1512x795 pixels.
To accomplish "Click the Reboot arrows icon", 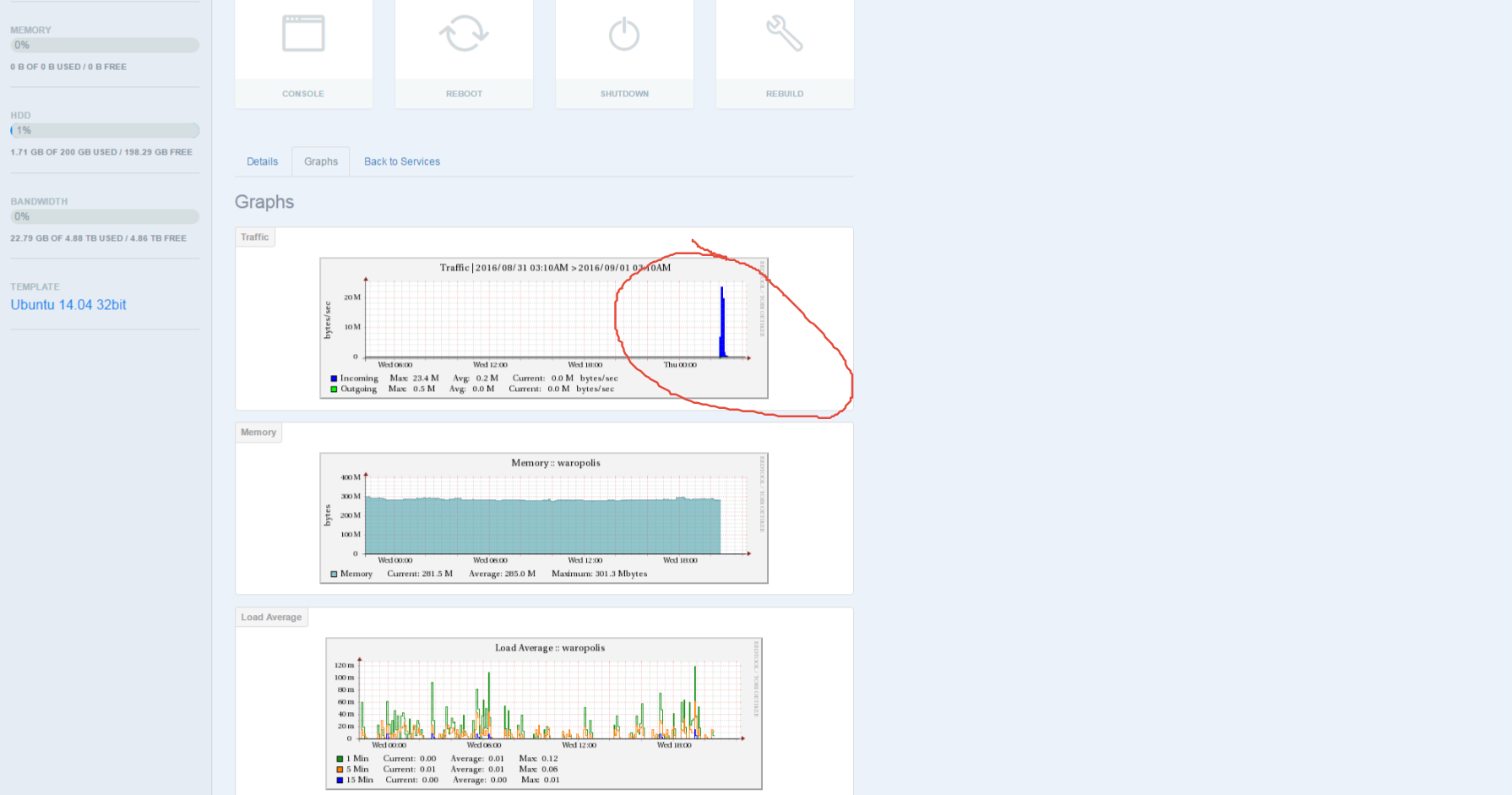I will tap(464, 34).
